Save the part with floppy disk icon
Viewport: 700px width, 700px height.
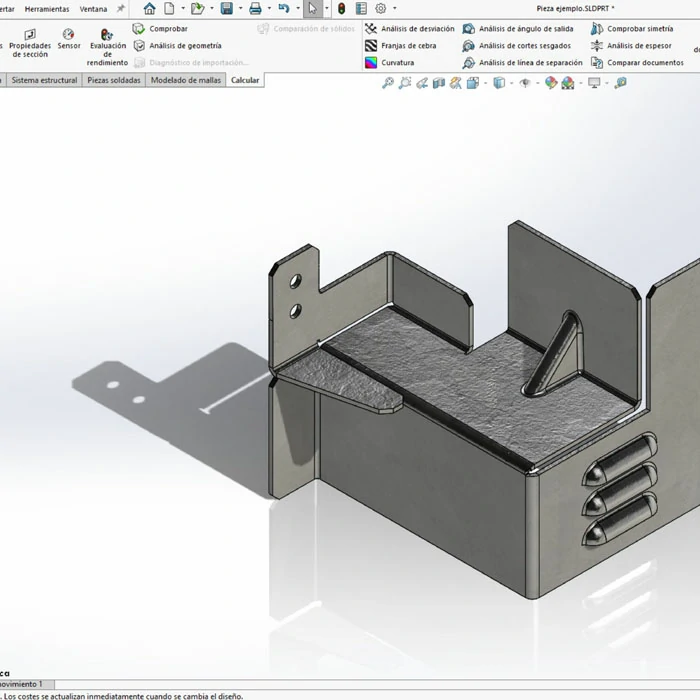pyautogui.click(x=227, y=8)
